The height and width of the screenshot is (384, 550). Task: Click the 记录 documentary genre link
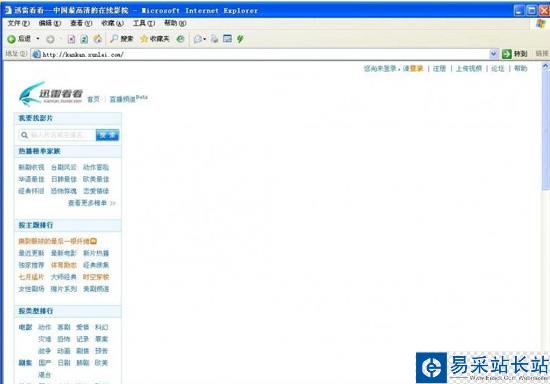(x=83, y=339)
